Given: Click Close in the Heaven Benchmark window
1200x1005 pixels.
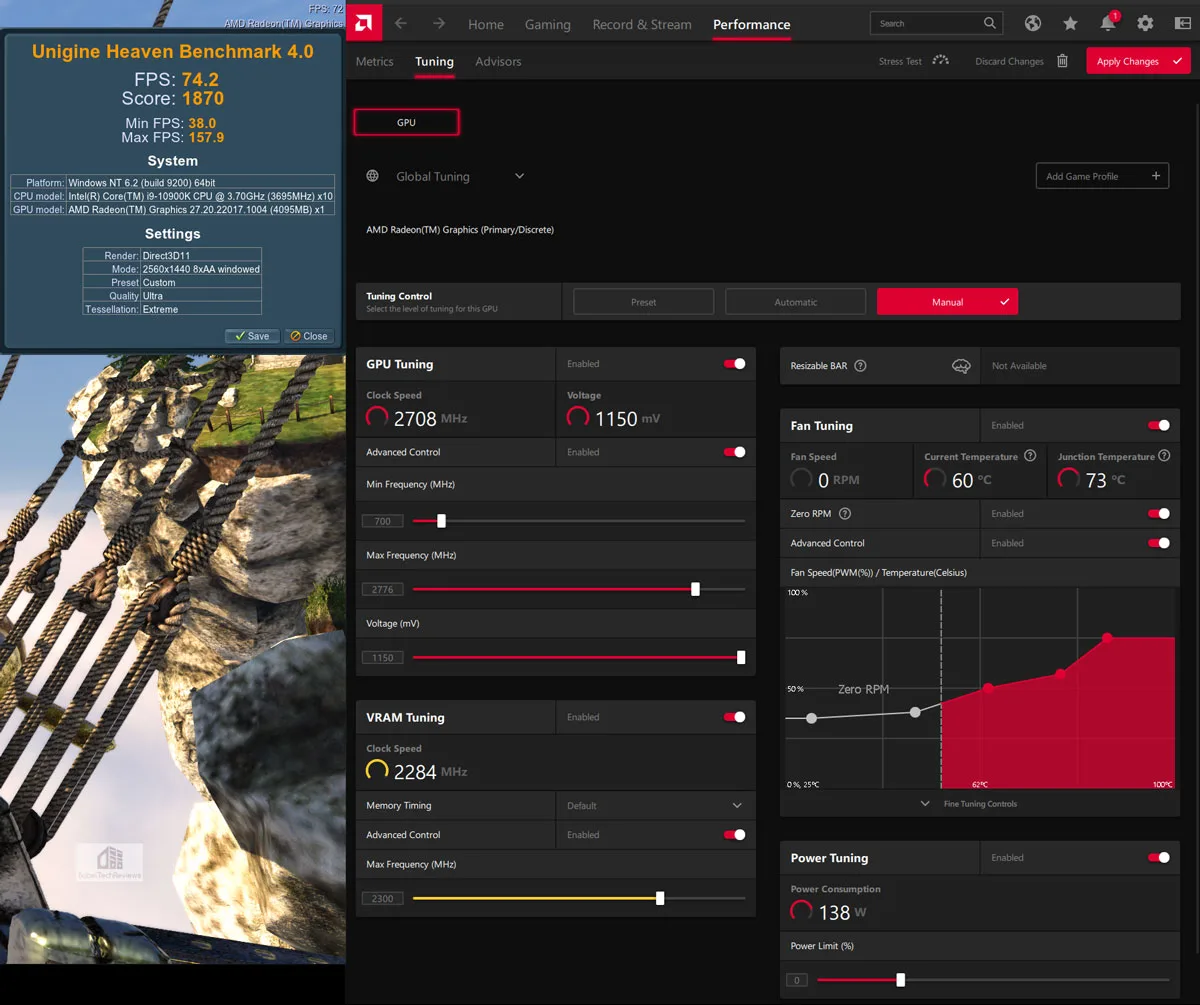Looking at the screenshot, I should [309, 336].
